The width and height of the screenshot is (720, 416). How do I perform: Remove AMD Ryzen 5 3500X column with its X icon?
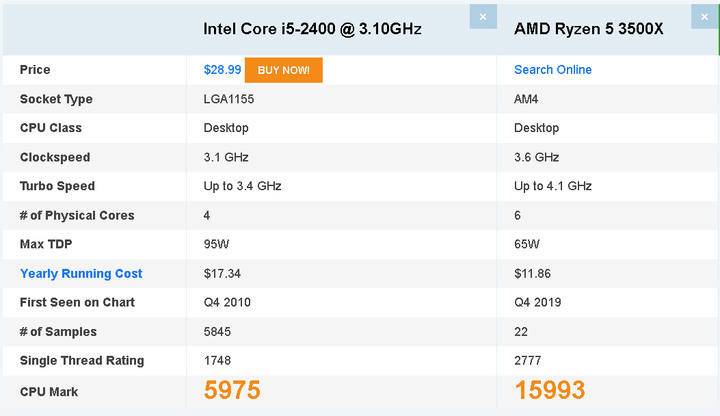tap(705, 17)
